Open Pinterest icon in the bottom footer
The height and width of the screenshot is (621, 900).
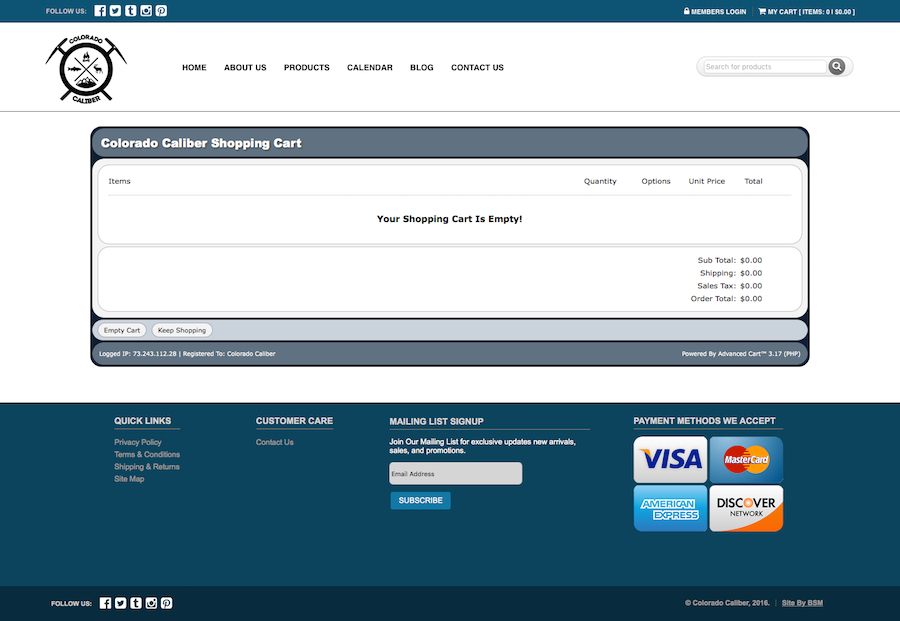166,603
